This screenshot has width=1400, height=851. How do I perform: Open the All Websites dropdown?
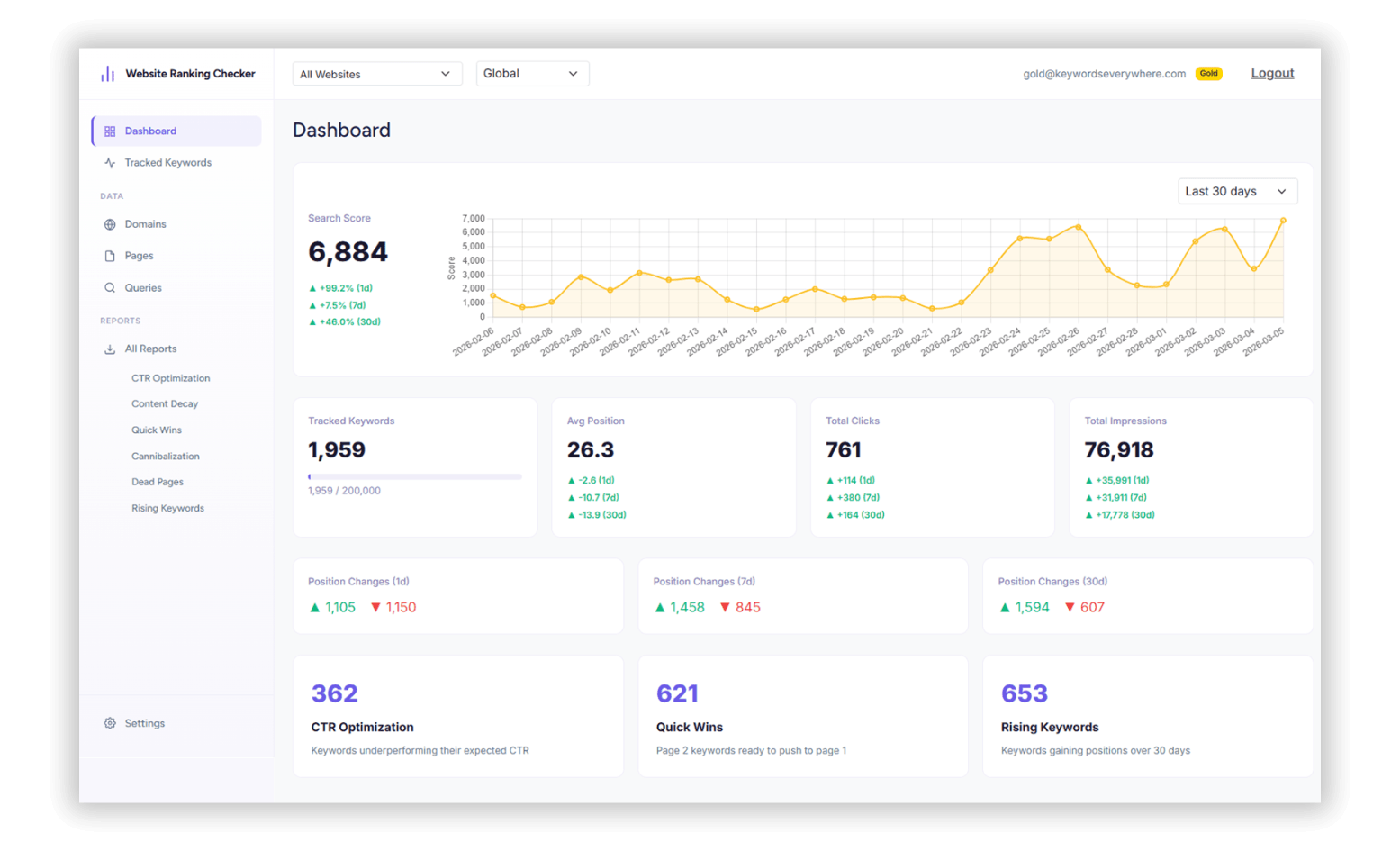pos(376,73)
